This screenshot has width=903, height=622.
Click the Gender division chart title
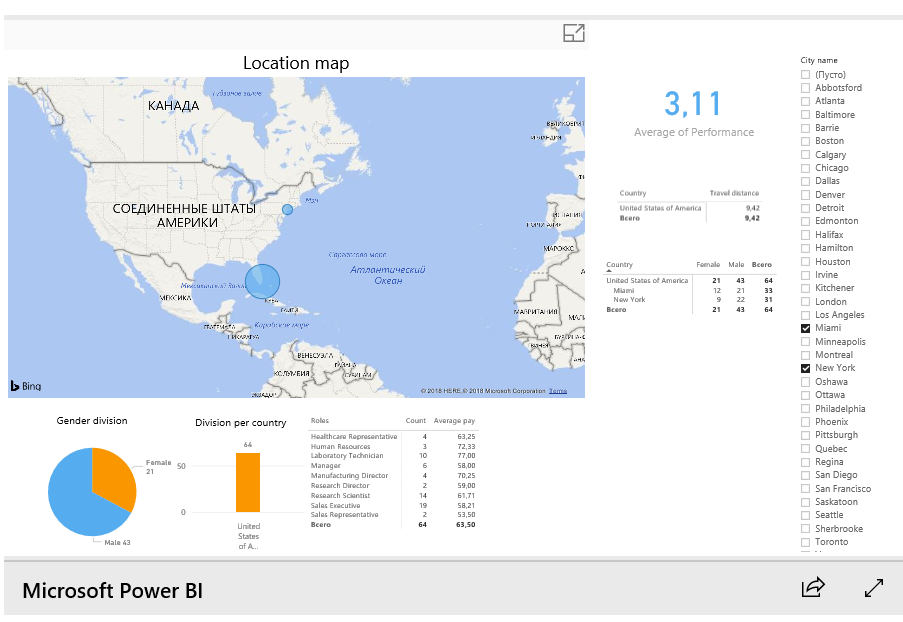92,420
